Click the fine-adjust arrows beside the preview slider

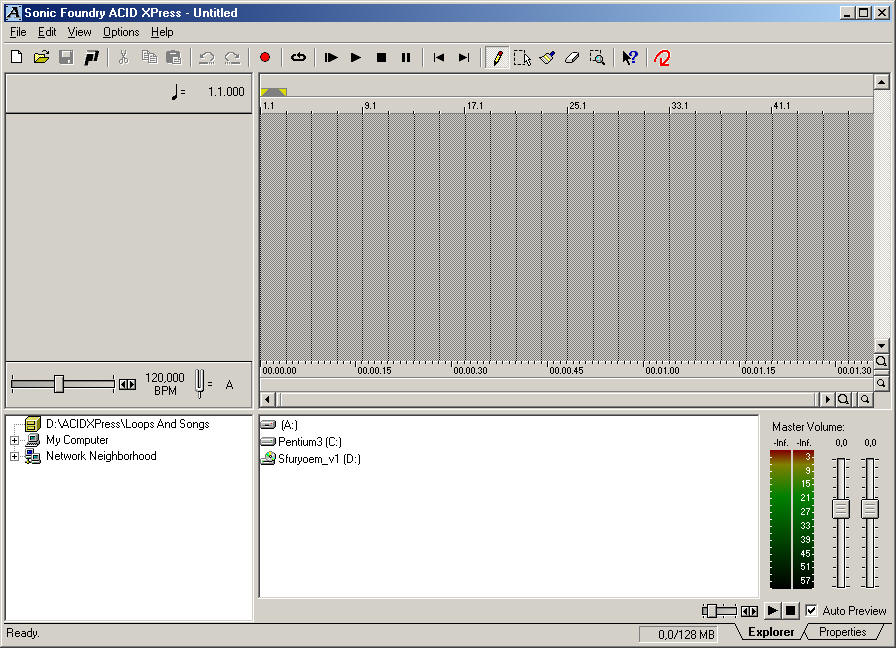[x=749, y=611]
